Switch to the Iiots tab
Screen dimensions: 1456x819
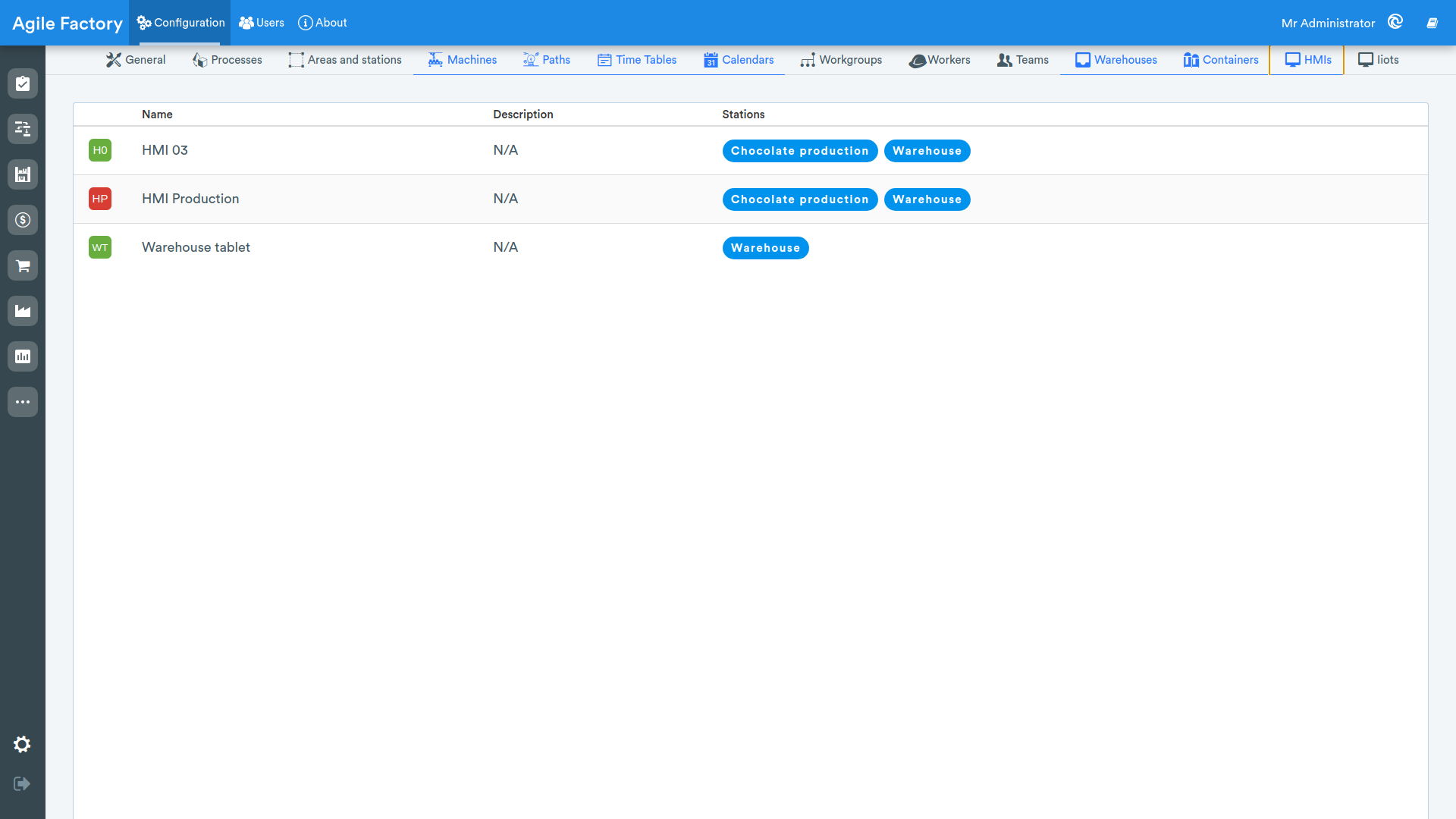(1379, 60)
